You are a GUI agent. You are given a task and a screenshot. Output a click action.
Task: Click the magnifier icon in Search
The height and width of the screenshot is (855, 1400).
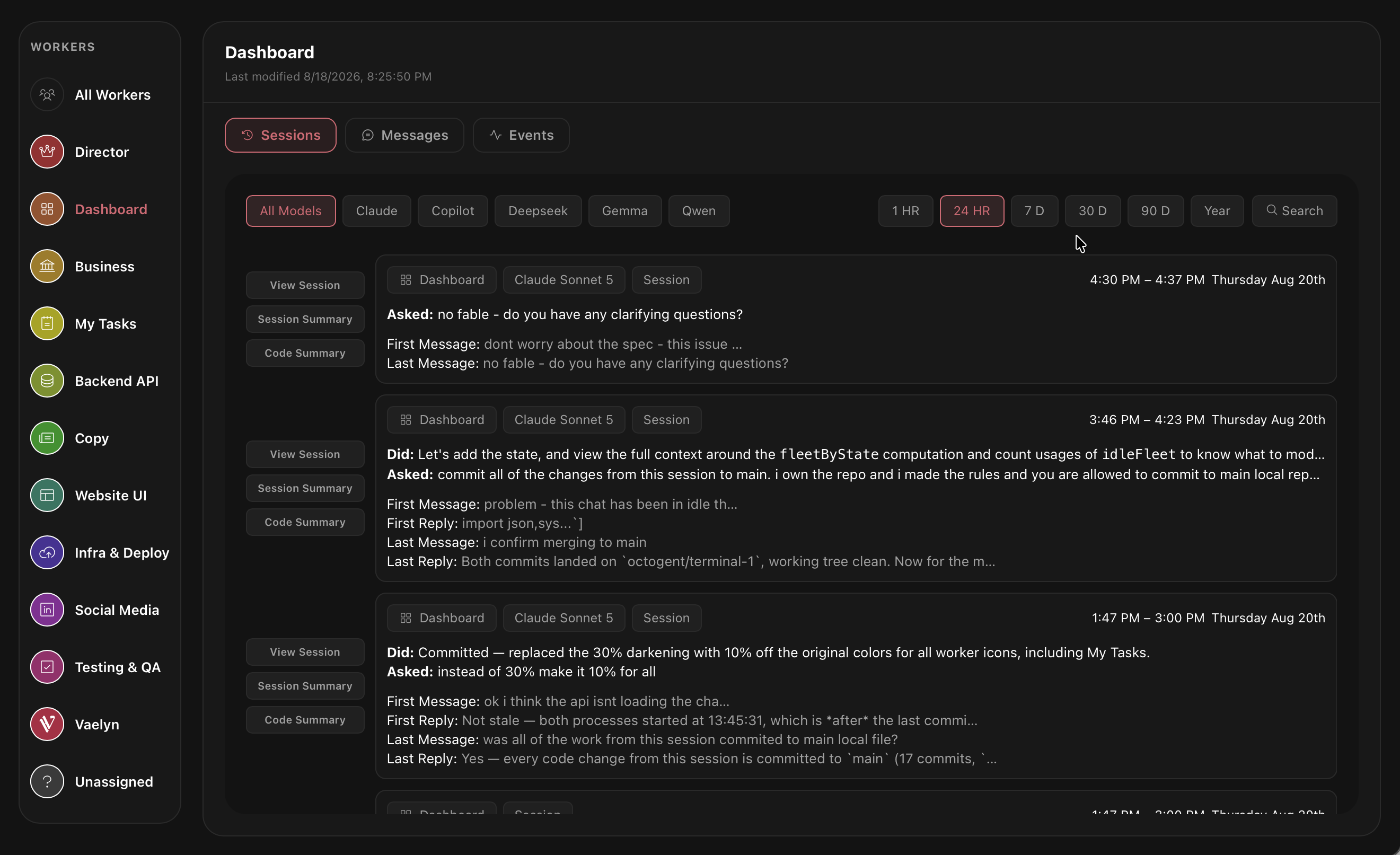[x=1272, y=210]
